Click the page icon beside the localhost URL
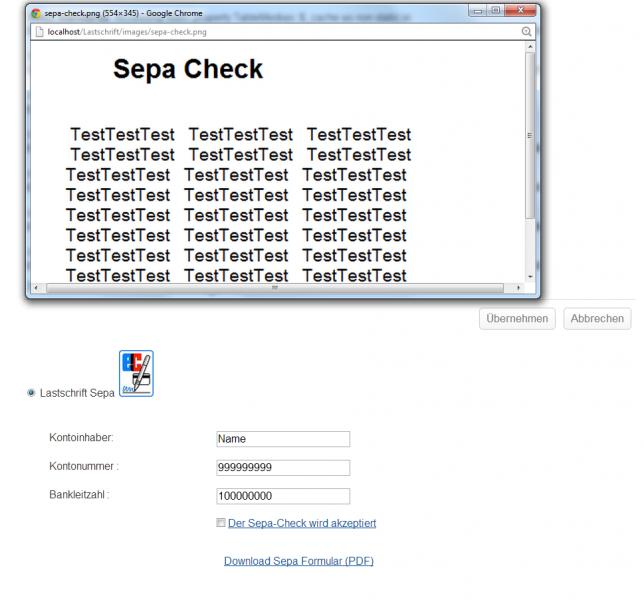Screen dimensions: 644x600 (38, 32)
